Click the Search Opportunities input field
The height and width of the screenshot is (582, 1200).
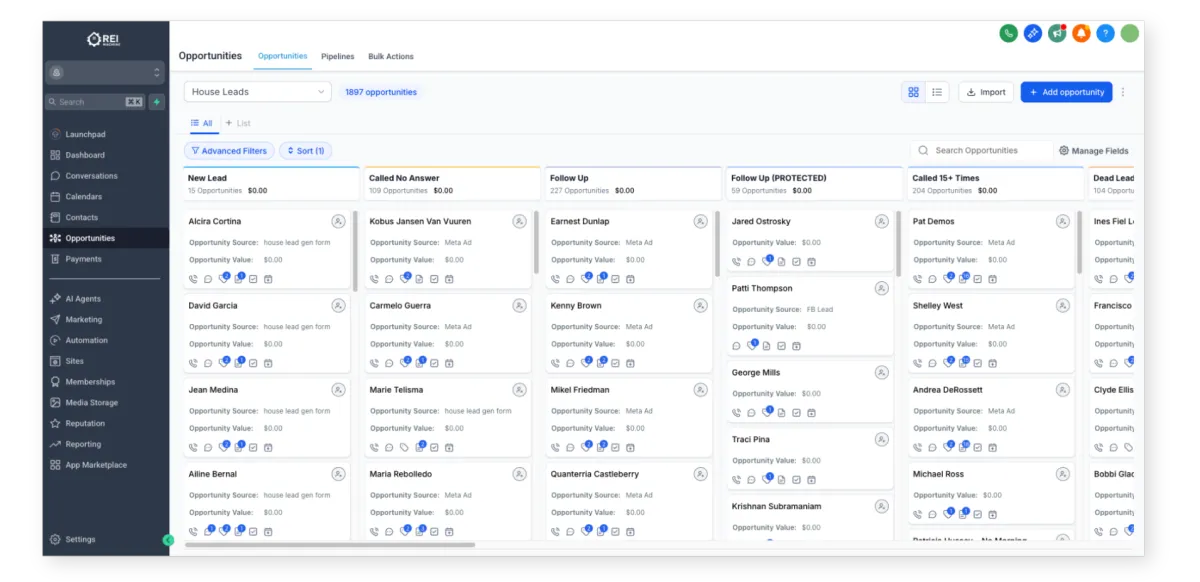pos(988,151)
